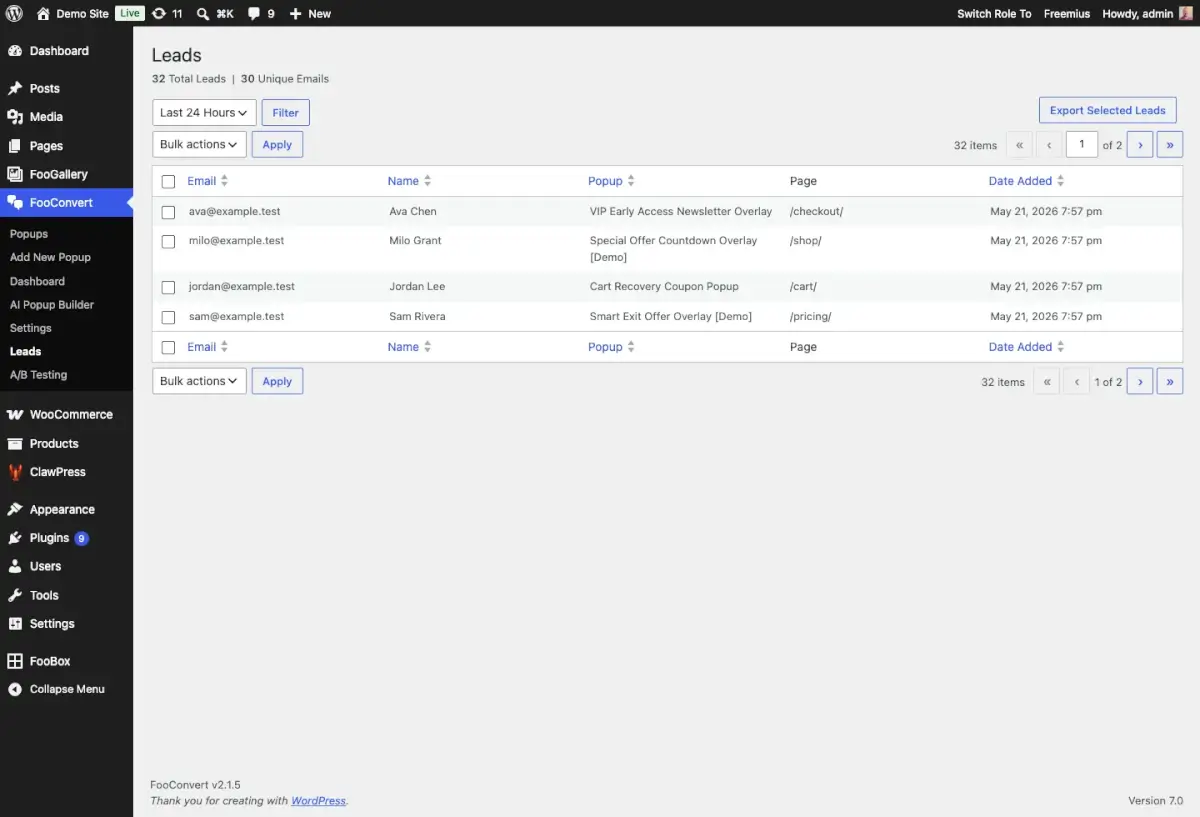Open the comments bubble icon
The height and width of the screenshot is (817, 1200).
[254, 14]
